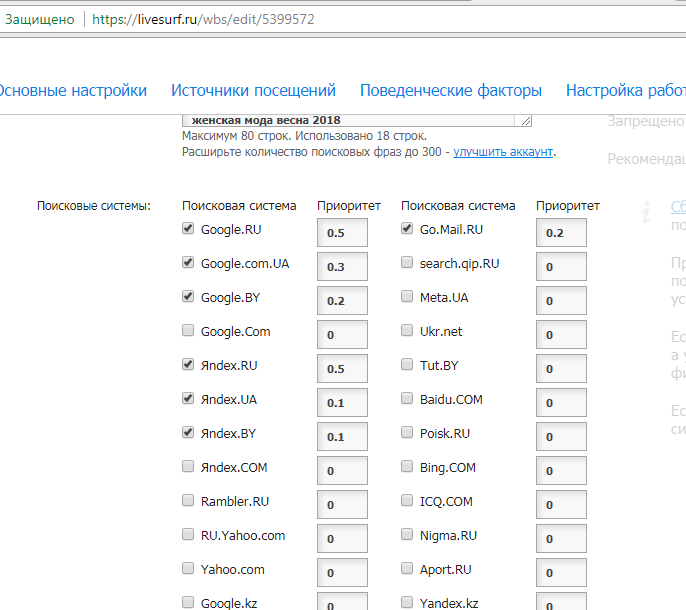686x610 pixels.
Task: Uncheck the Google.RU checkbox
Action: pyautogui.click(x=189, y=229)
